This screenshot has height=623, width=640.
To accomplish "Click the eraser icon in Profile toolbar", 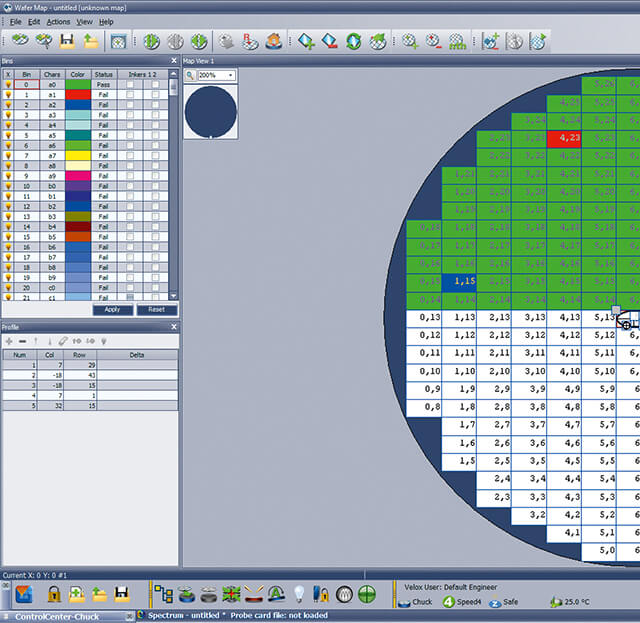I will 63,341.
